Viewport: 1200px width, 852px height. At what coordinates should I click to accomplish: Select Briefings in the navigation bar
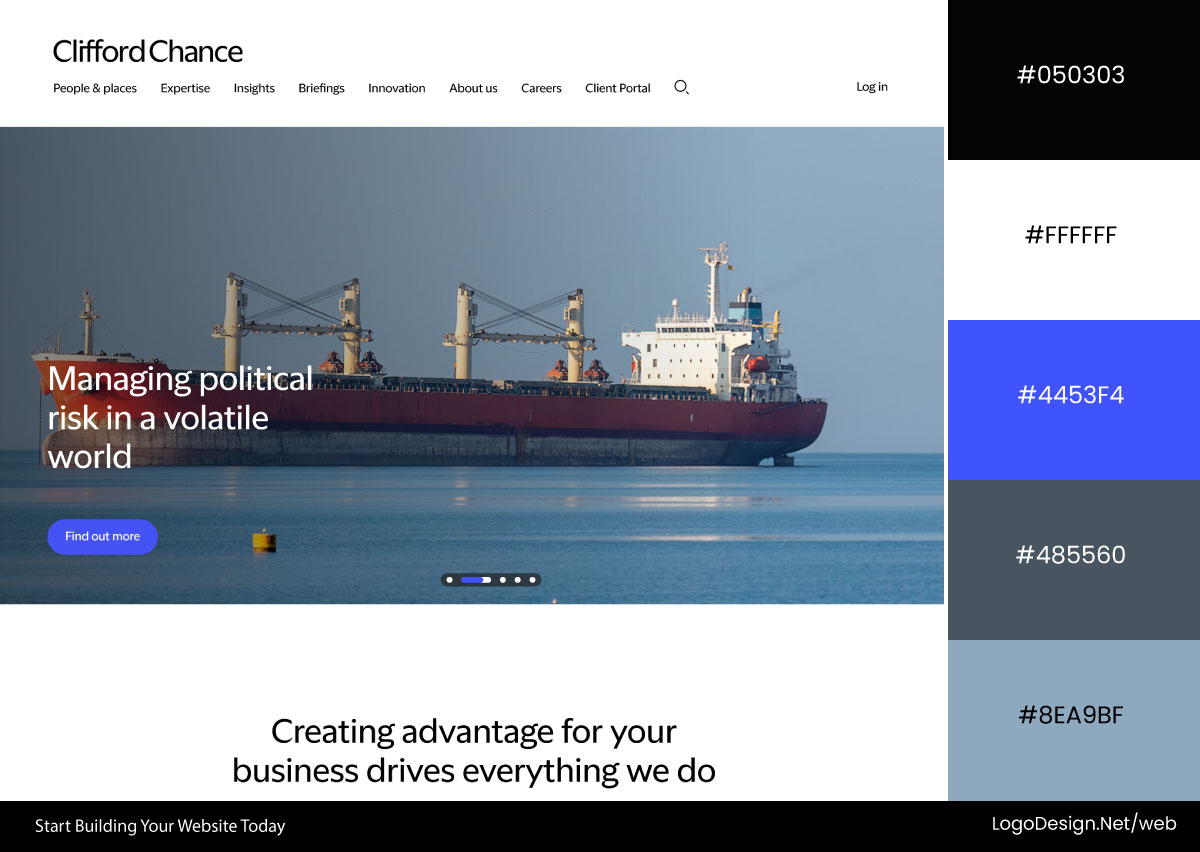[x=321, y=88]
